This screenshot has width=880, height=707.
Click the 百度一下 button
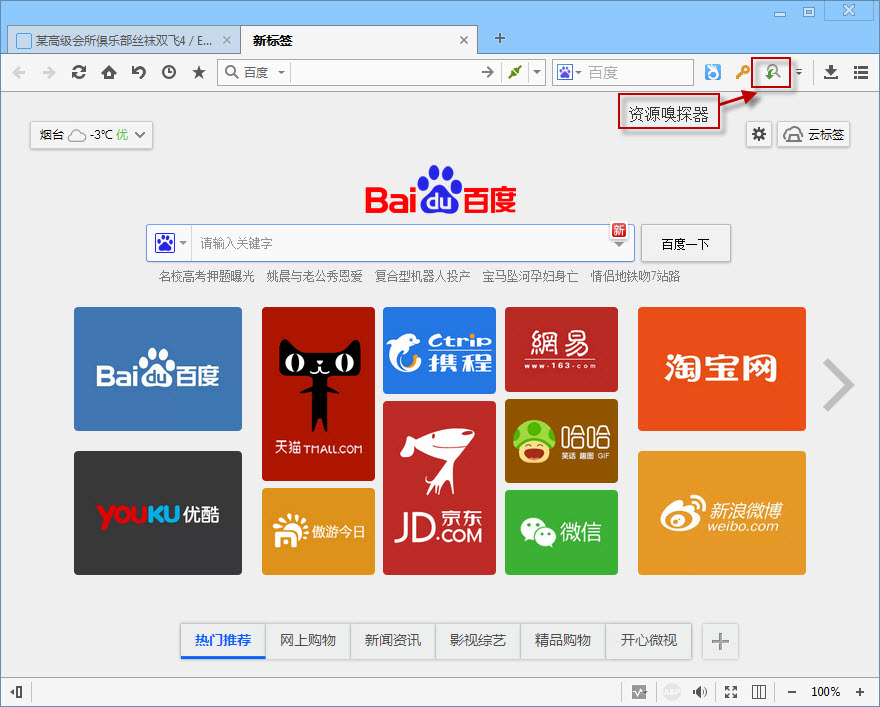(x=686, y=244)
